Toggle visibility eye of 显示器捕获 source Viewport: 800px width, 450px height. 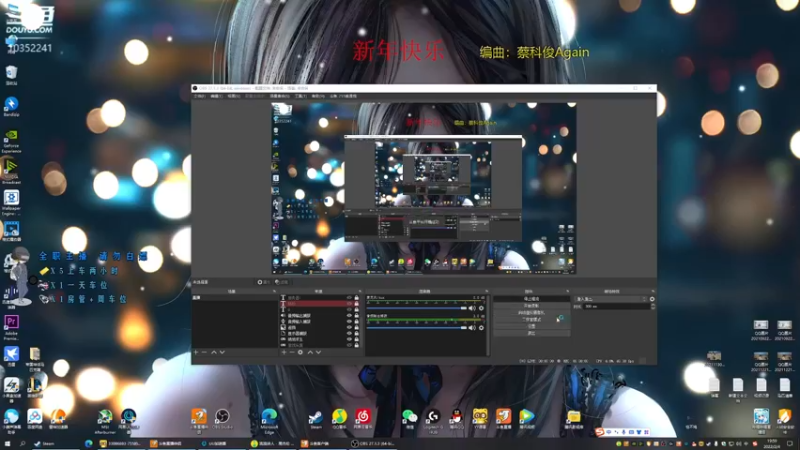[x=349, y=333]
